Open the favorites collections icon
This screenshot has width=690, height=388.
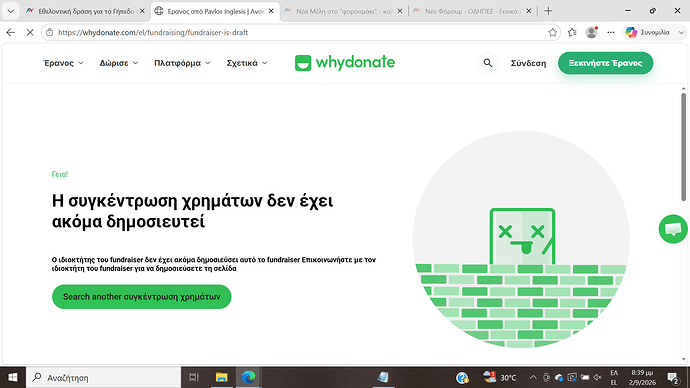pos(572,32)
